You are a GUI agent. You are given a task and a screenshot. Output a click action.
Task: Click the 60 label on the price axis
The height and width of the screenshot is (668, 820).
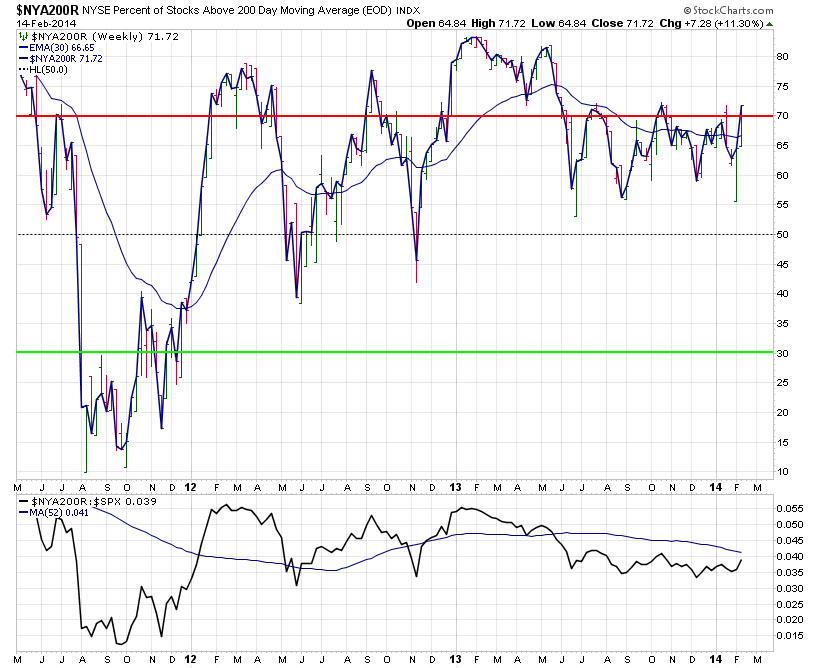tap(782, 175)
